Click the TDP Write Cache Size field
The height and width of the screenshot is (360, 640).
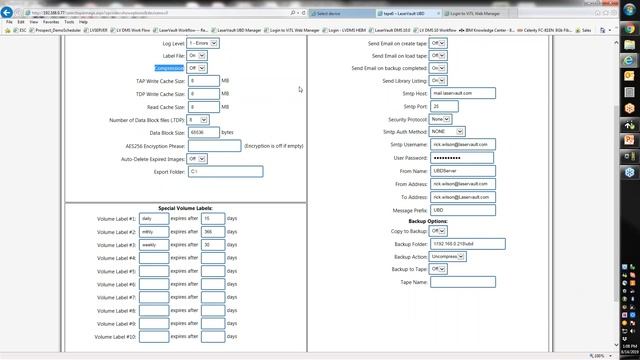(x=204, y=94)
